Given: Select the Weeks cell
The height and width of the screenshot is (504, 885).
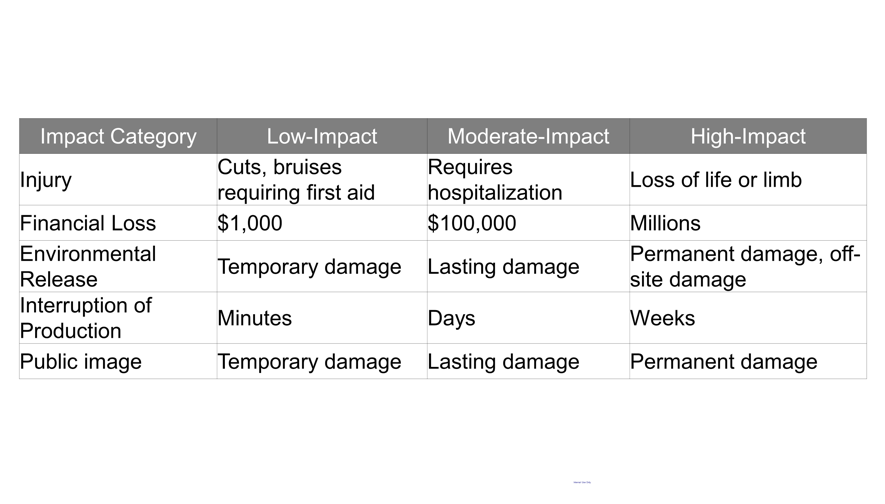Looking at the screenshot, I should pyautogui.click(x=662, y=318).
